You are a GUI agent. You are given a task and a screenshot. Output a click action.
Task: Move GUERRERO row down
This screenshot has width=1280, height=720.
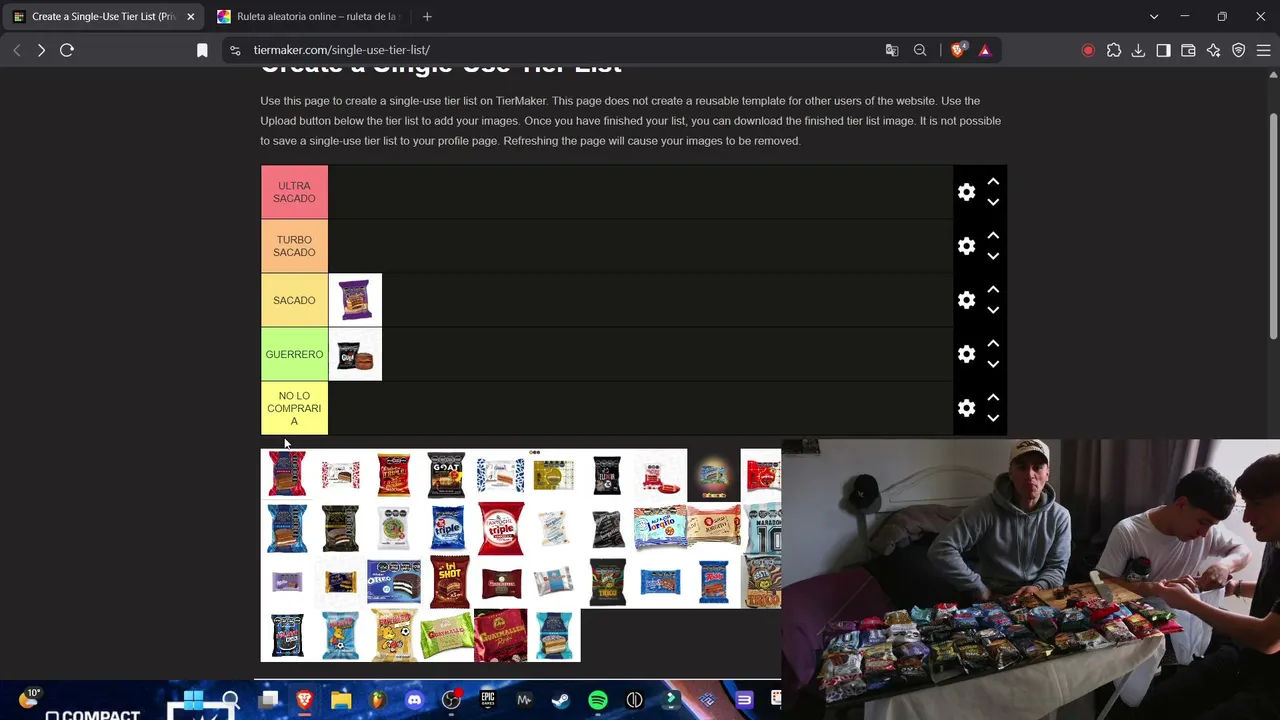[x=993, y=364]
